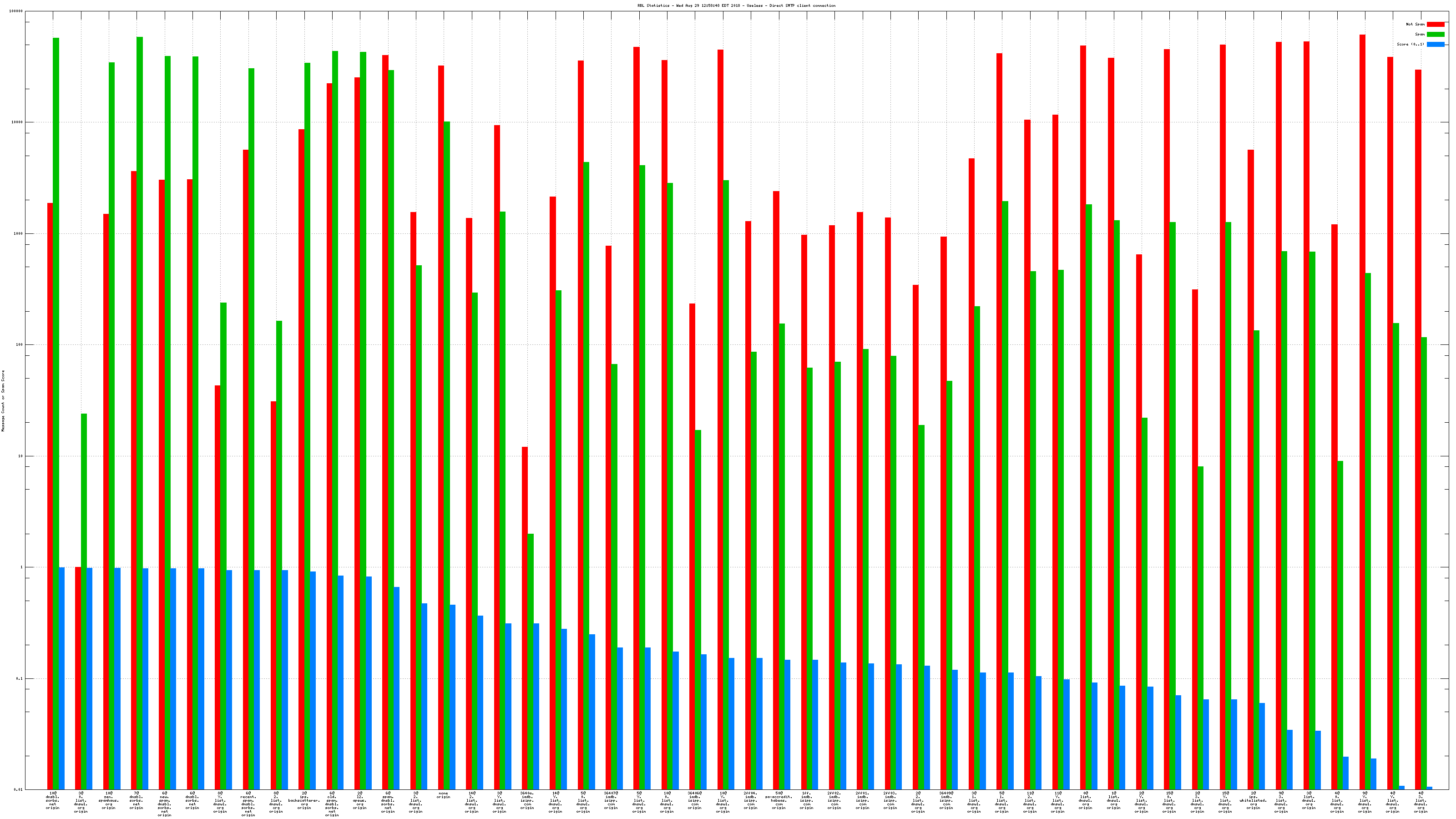
Task: Click the 0.1 y-axis tick label
Action: 20,678
